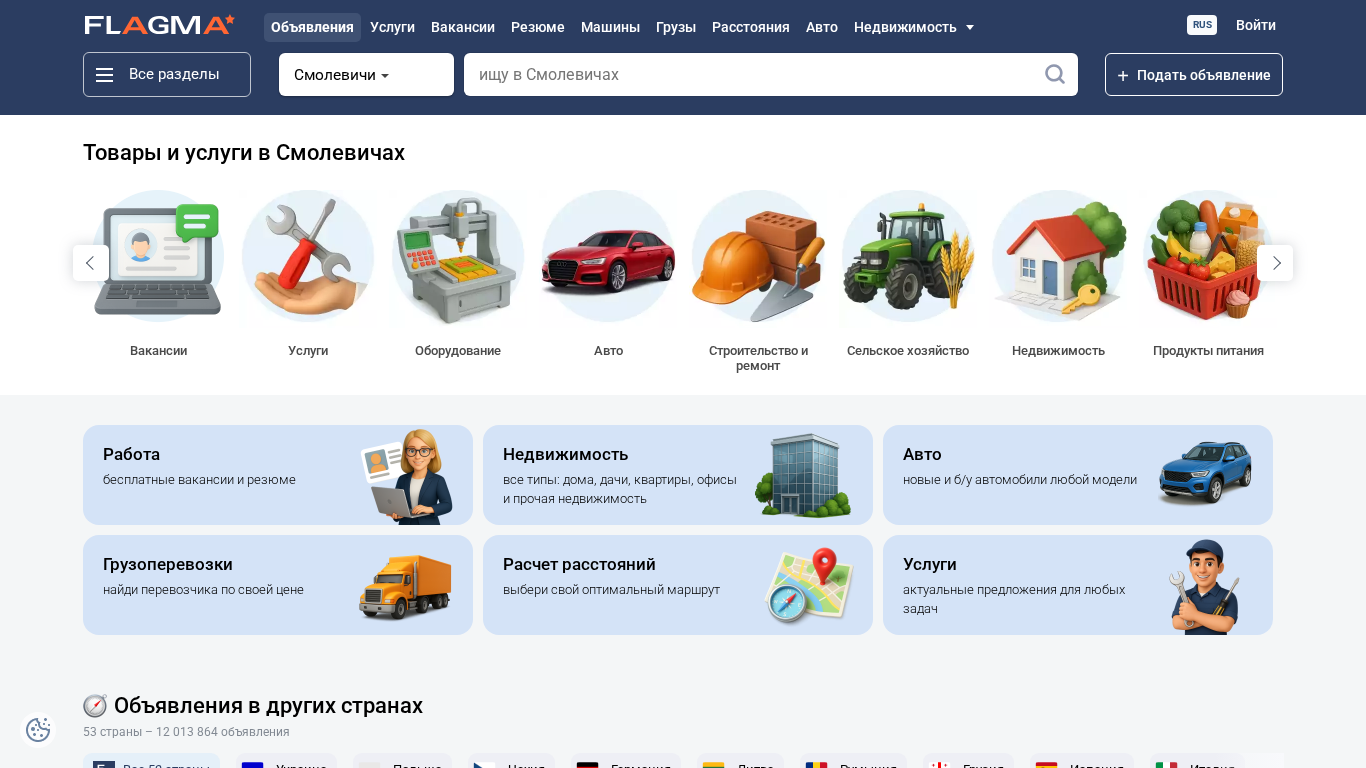Open the Авто card with blue SUV
Viewport: 1366px width, 768px height.
pyautogui.click(x=1078, y=475)
